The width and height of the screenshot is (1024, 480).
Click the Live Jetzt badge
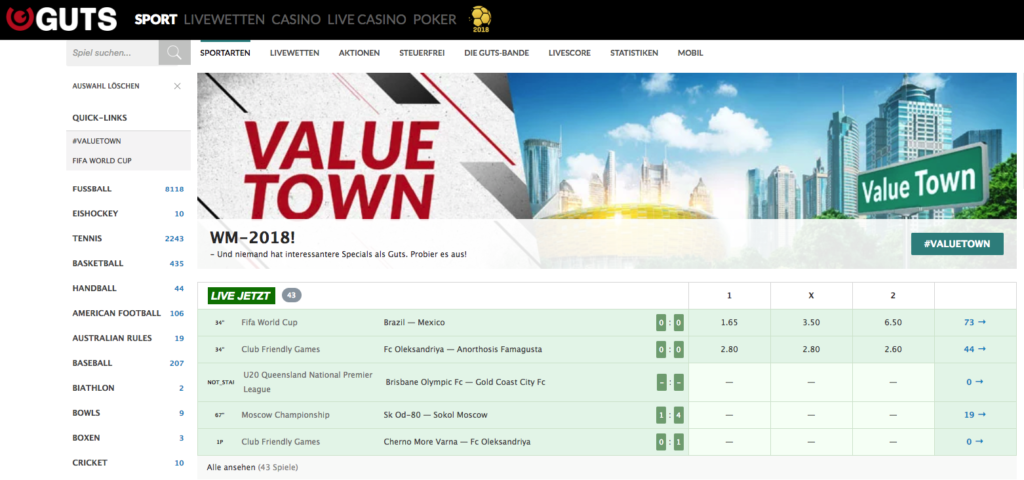241,296
